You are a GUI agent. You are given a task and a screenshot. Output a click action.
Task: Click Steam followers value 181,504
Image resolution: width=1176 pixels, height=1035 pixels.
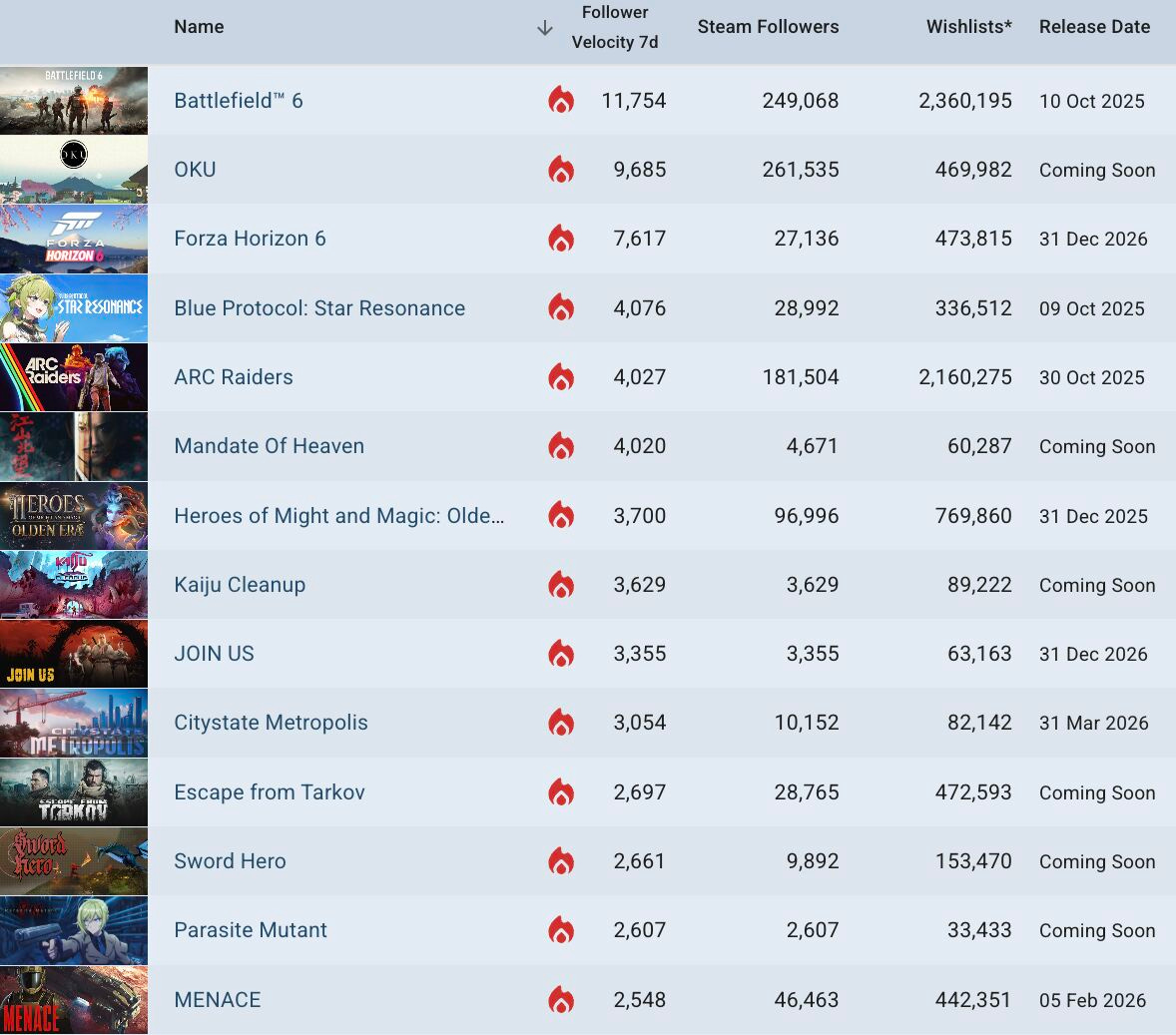[801, 377]
